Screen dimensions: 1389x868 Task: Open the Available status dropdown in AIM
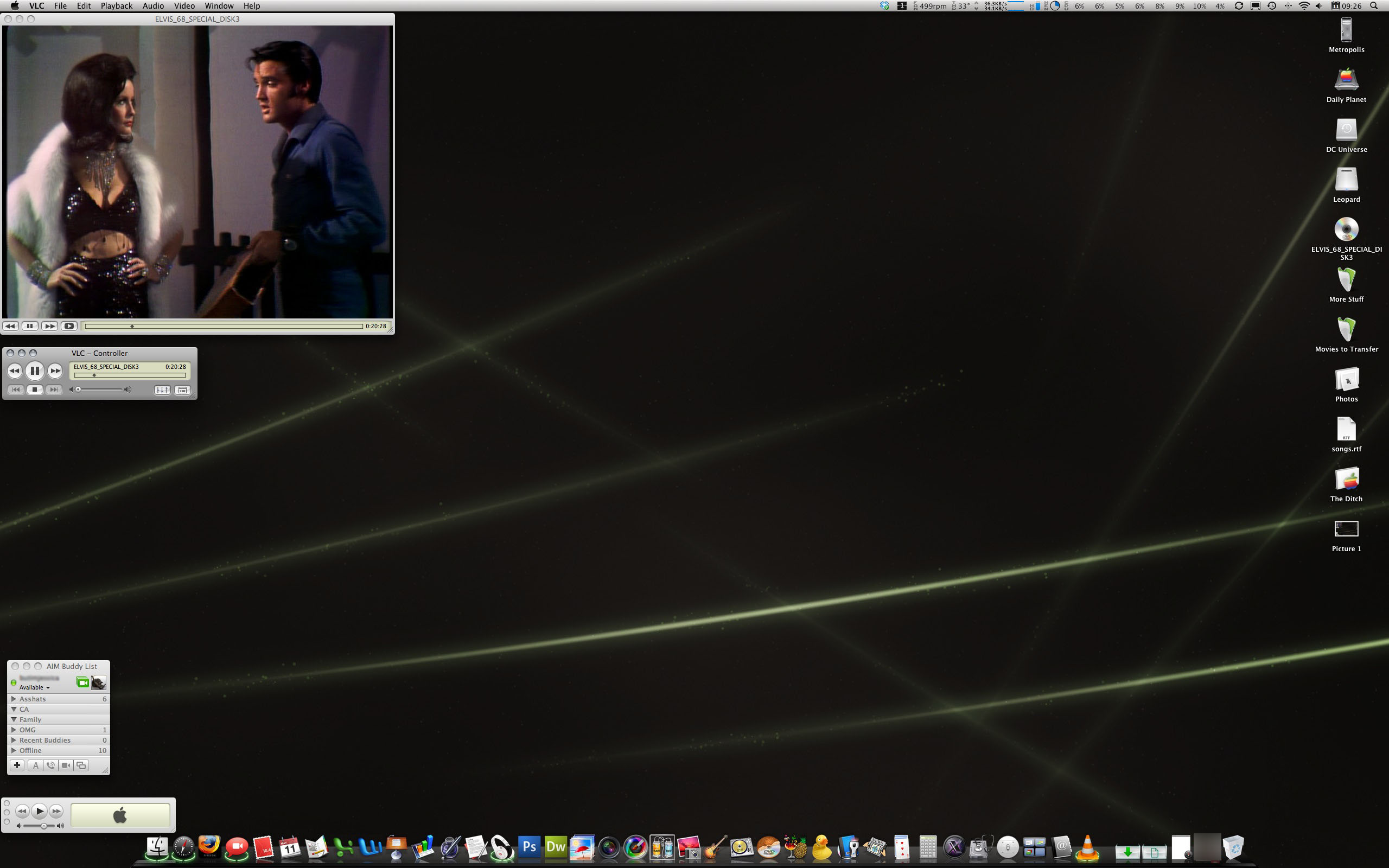35,687
